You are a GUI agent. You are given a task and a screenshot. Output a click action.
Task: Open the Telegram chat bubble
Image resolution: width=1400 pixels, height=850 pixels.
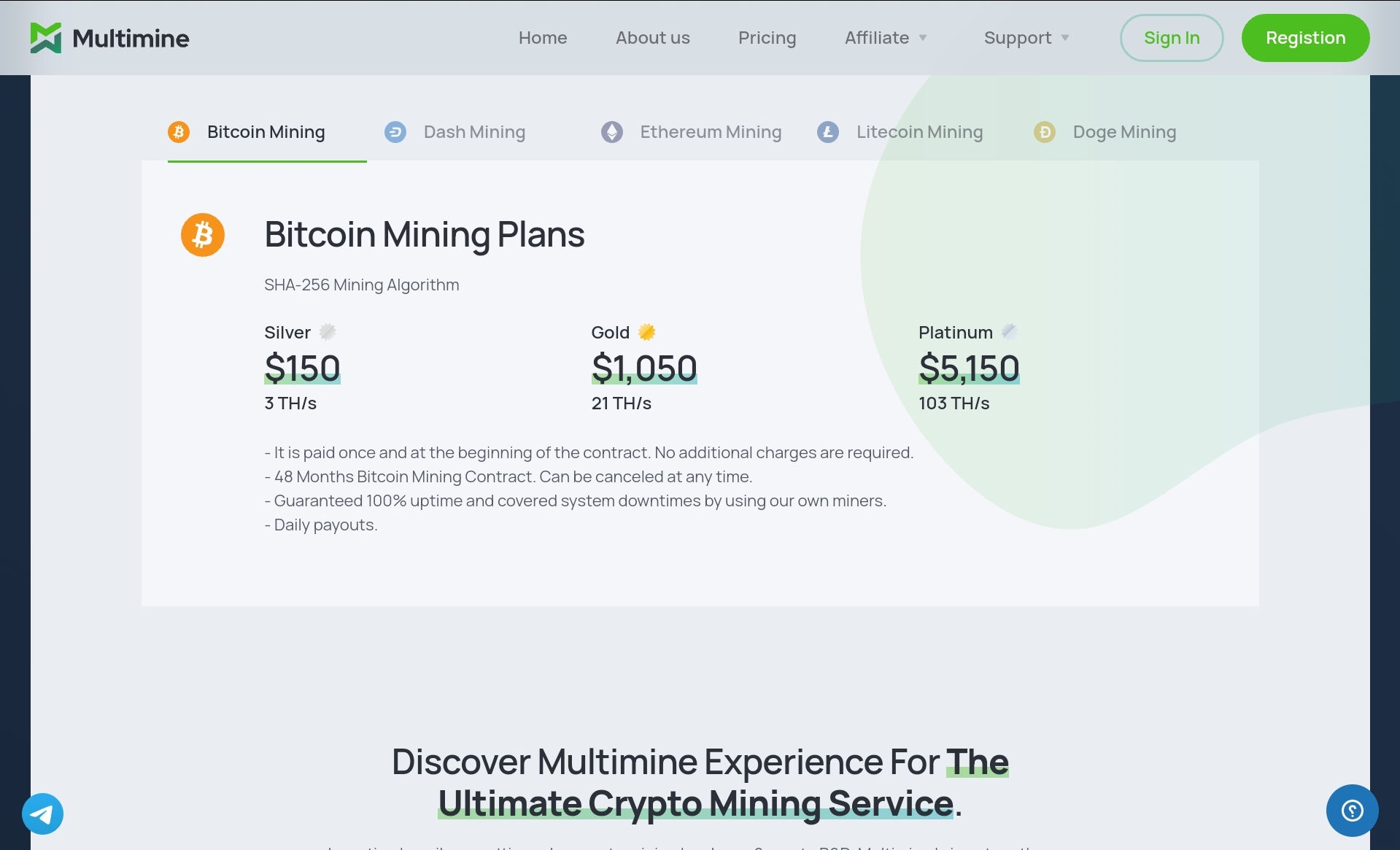coord(42,814)
